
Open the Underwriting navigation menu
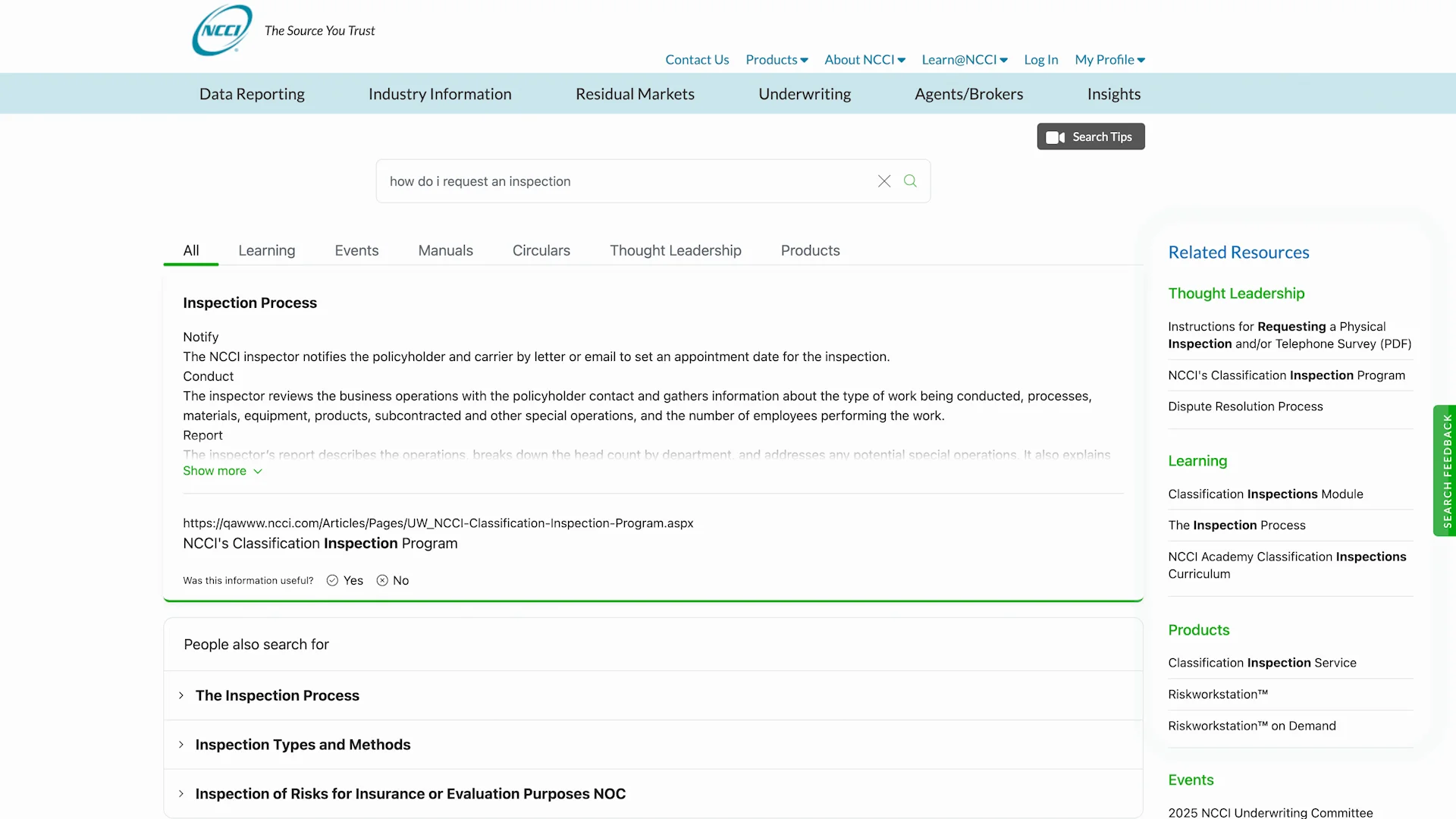click(x=805, y=94)
